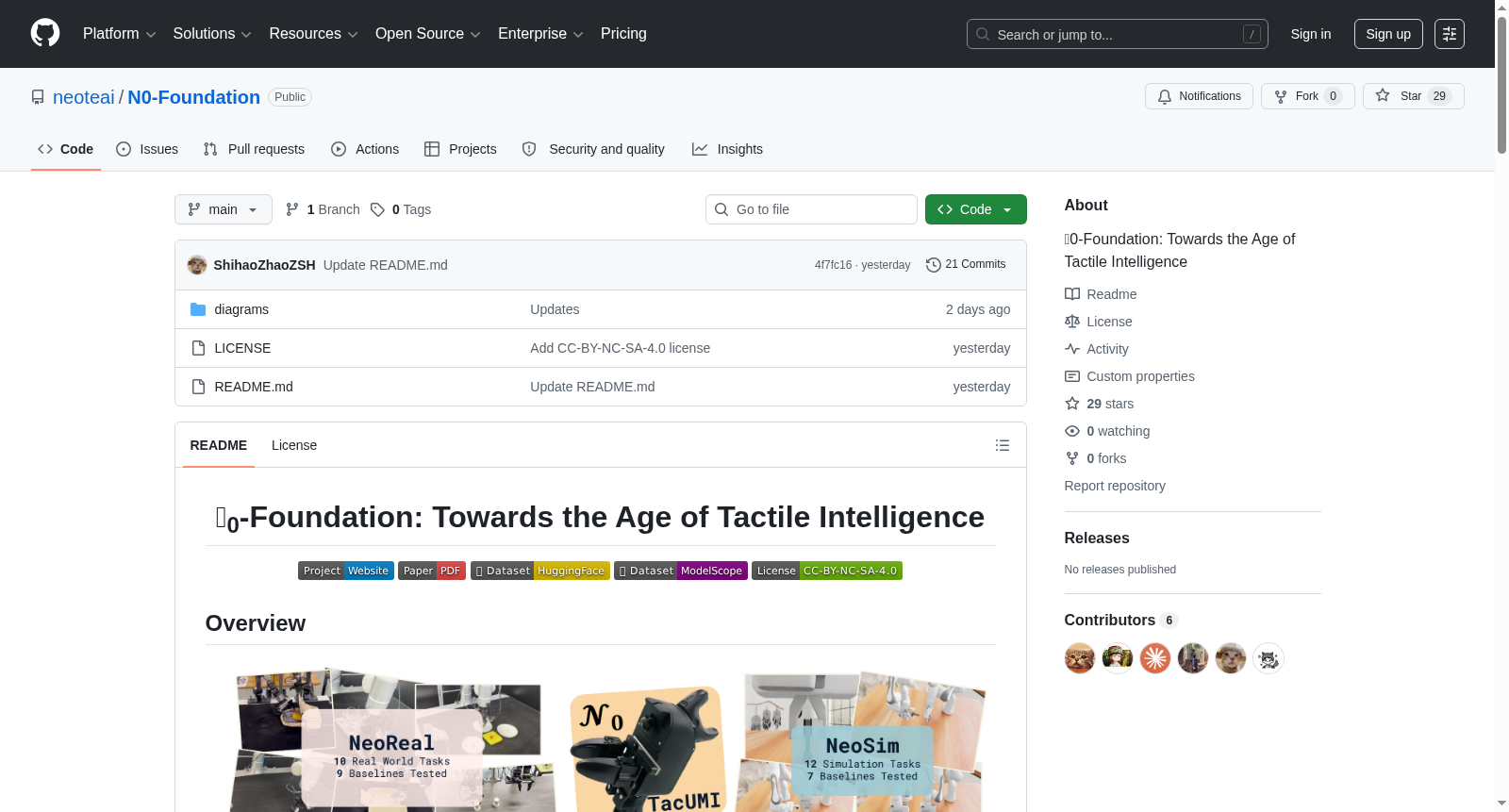Switch to the Issues tab

pos(147,149)
